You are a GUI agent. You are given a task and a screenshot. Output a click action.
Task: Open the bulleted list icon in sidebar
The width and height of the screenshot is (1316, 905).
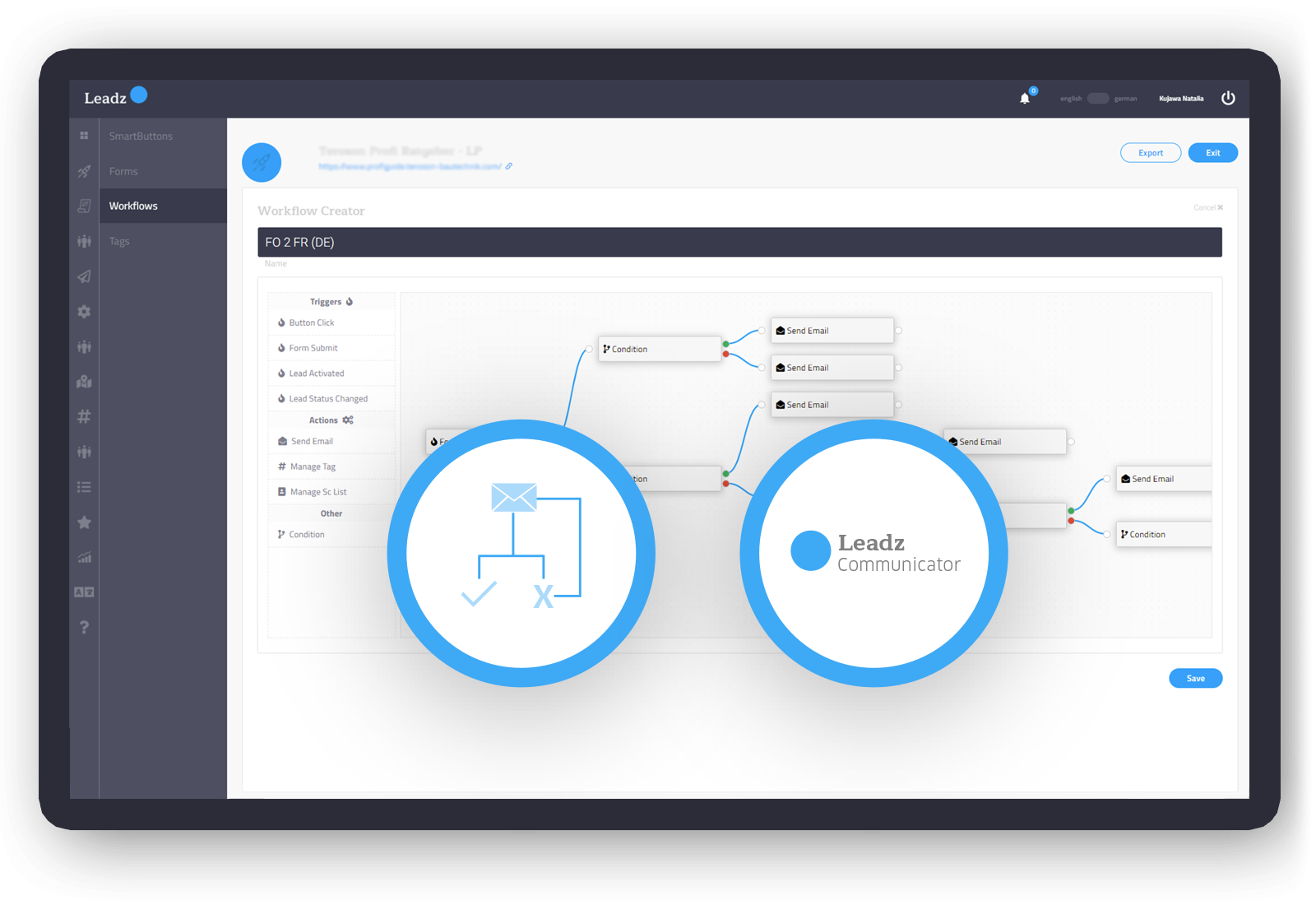(84, 487)
